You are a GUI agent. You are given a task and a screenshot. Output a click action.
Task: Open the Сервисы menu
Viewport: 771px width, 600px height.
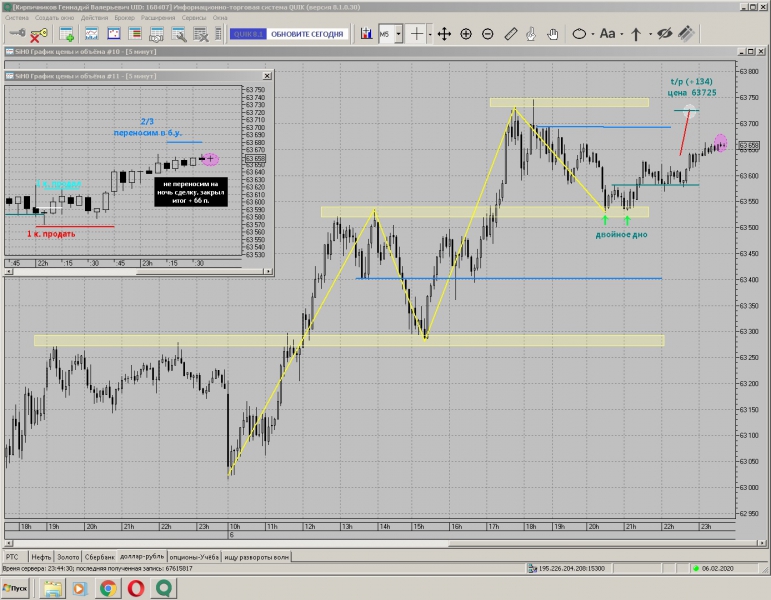tap(194, 18)
